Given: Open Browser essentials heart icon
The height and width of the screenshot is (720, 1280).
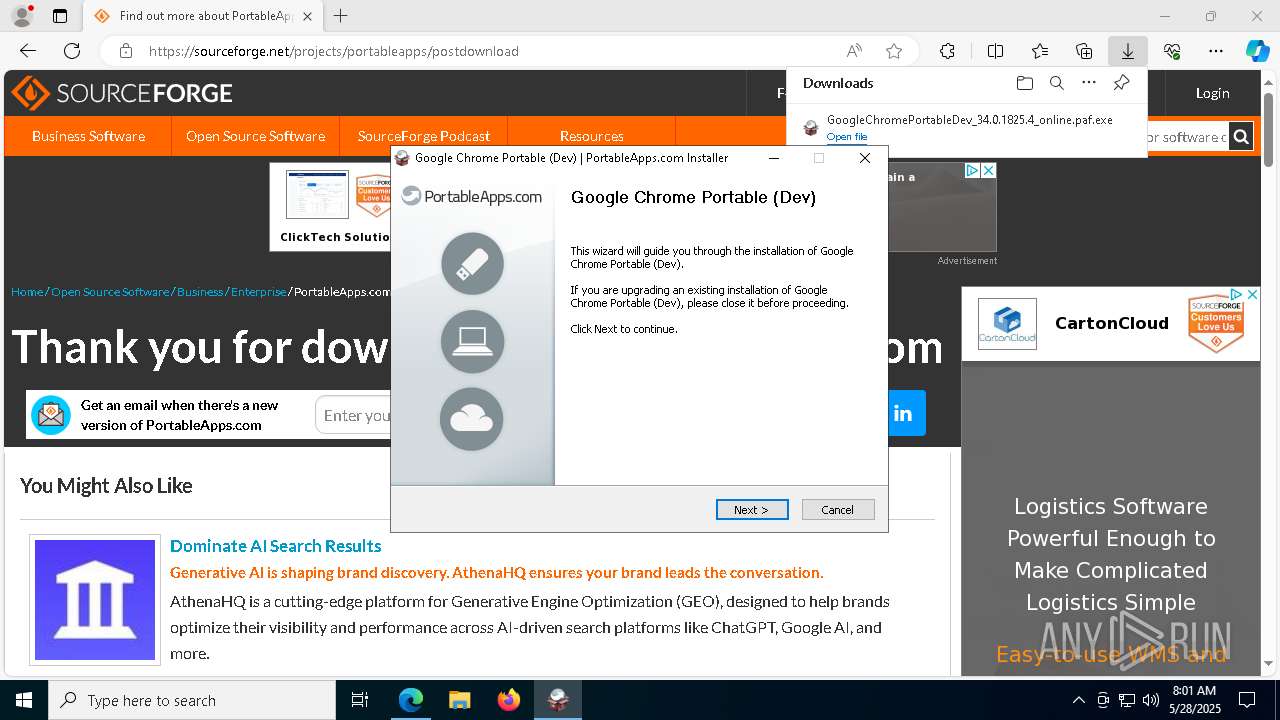Looking at the screenshot, I should click(1172, 51).
